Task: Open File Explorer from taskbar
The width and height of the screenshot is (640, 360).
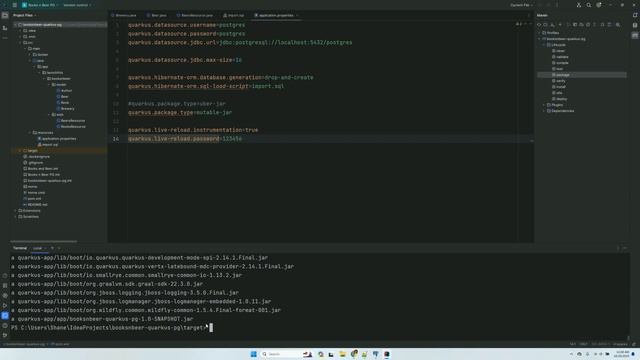Action: click(342, 354)
